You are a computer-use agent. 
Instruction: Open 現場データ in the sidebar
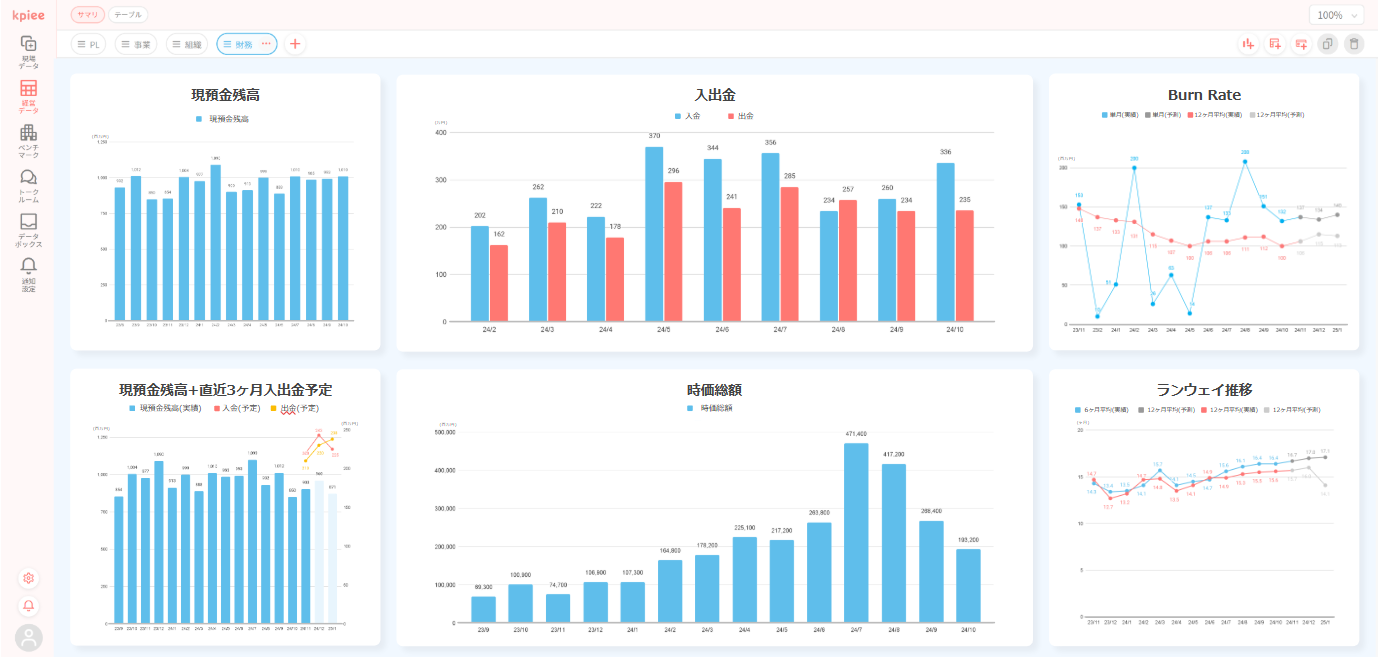[x=28, y=51]
